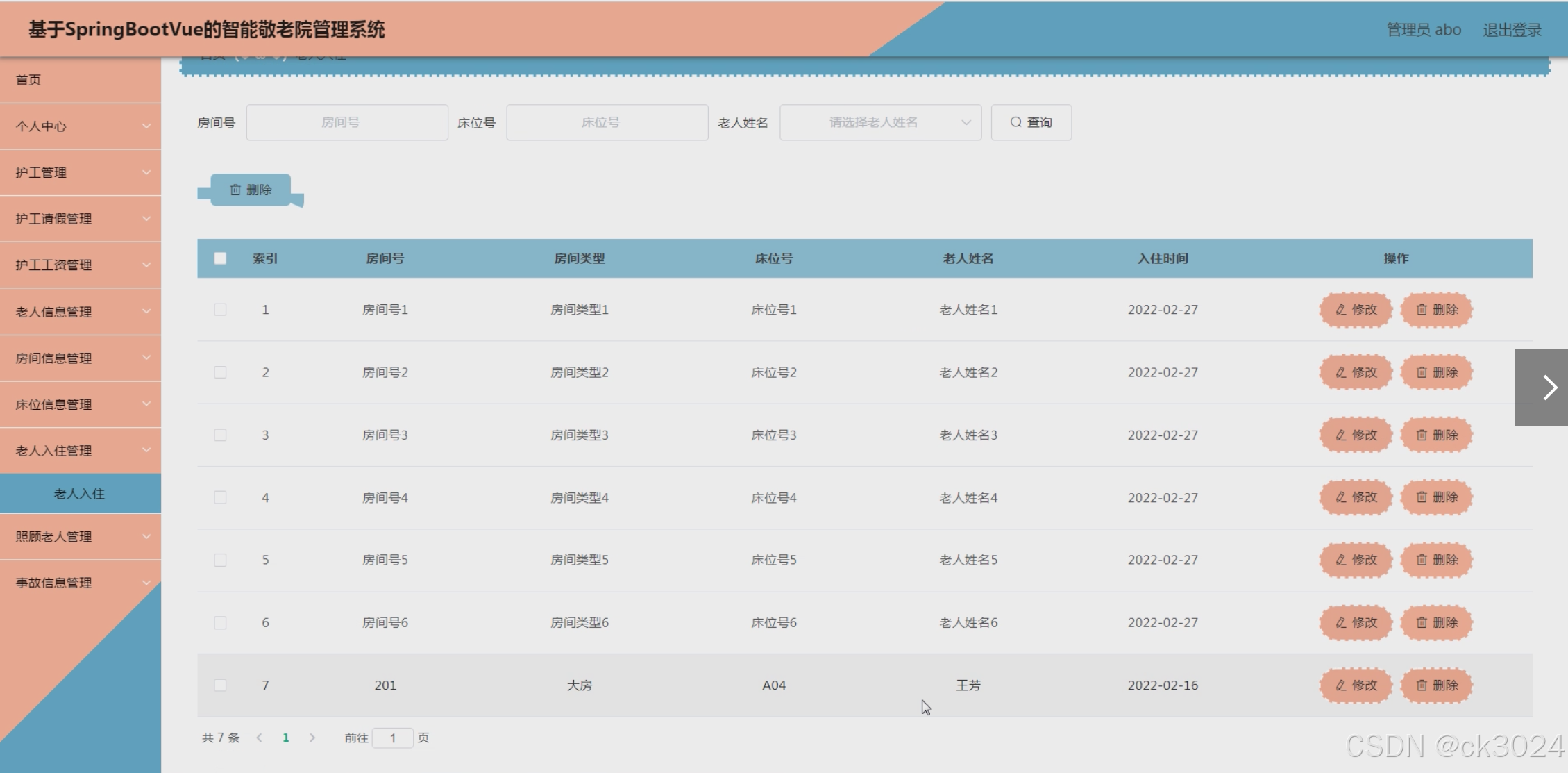
Task: Select the checkbox for row 7
Action: pyautogui.click(x=220, y=685)
